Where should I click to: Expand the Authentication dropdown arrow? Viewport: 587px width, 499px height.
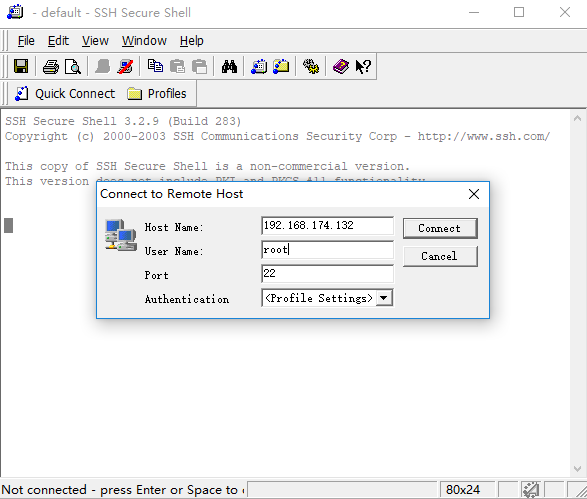pyautogui.click(x=384, y=298)
